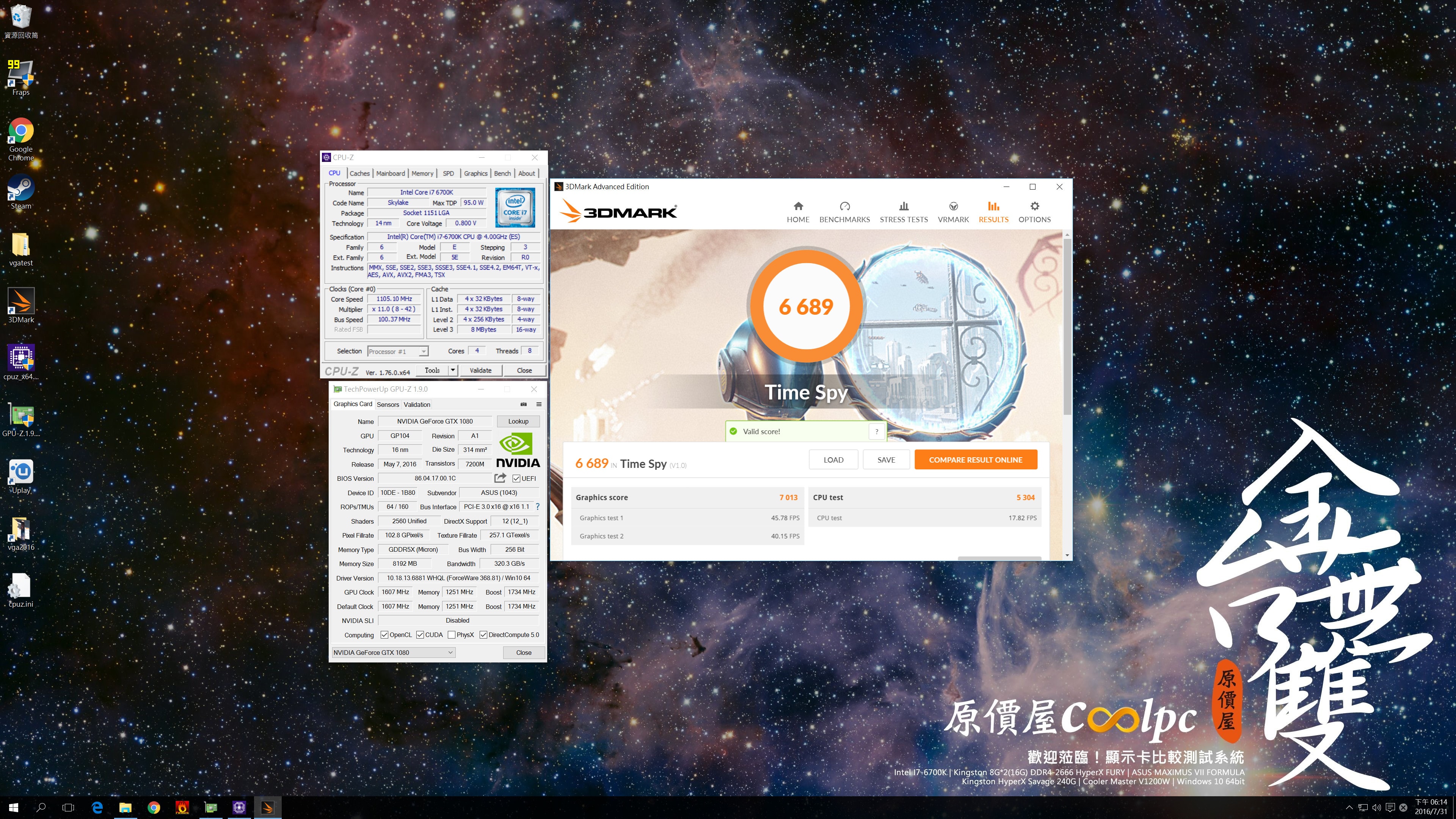The image size is (1456, 819).
Task: Click the scroll down arrow in 3DMark
Action: tap(1067, 555)
